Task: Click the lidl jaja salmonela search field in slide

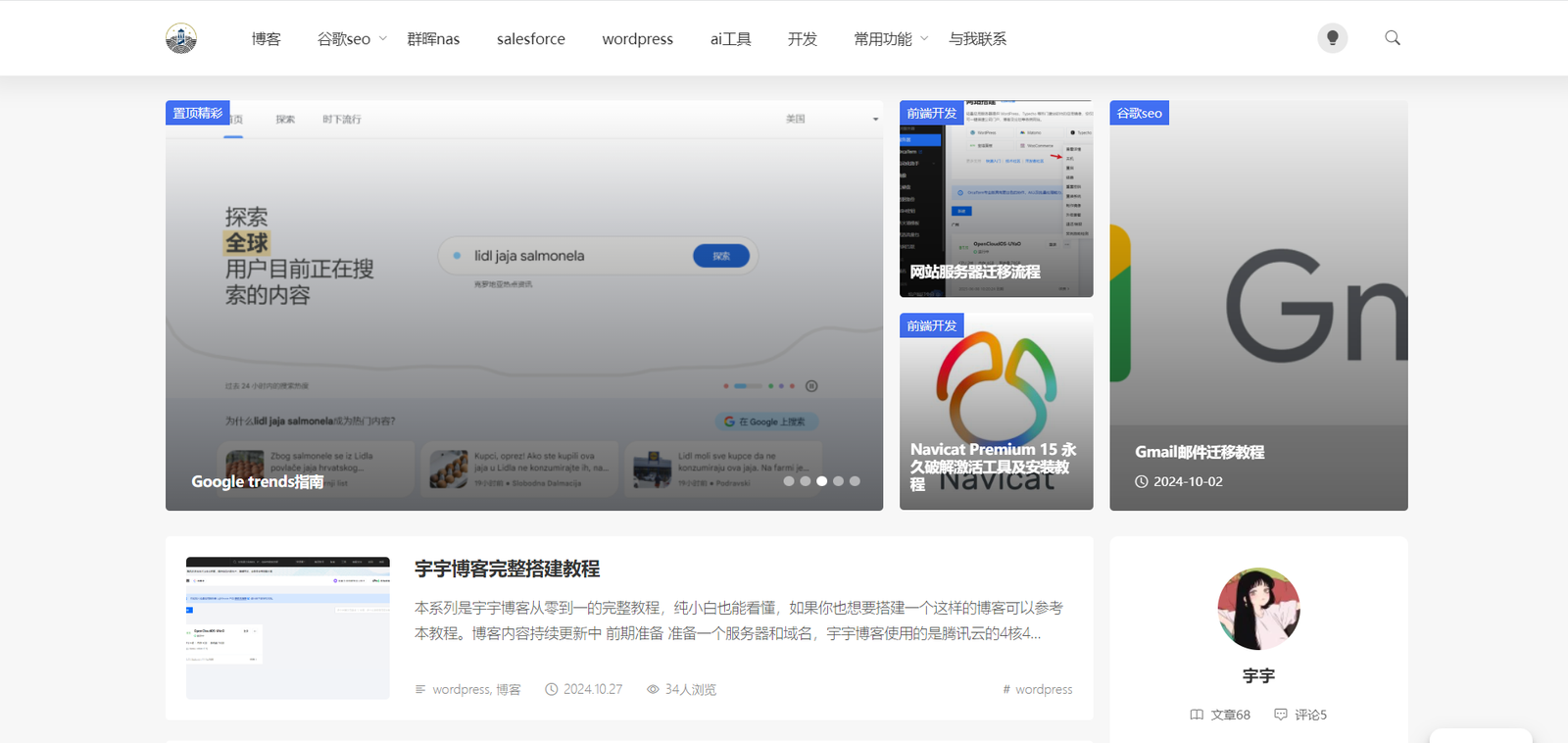Action: pos(598,256)
